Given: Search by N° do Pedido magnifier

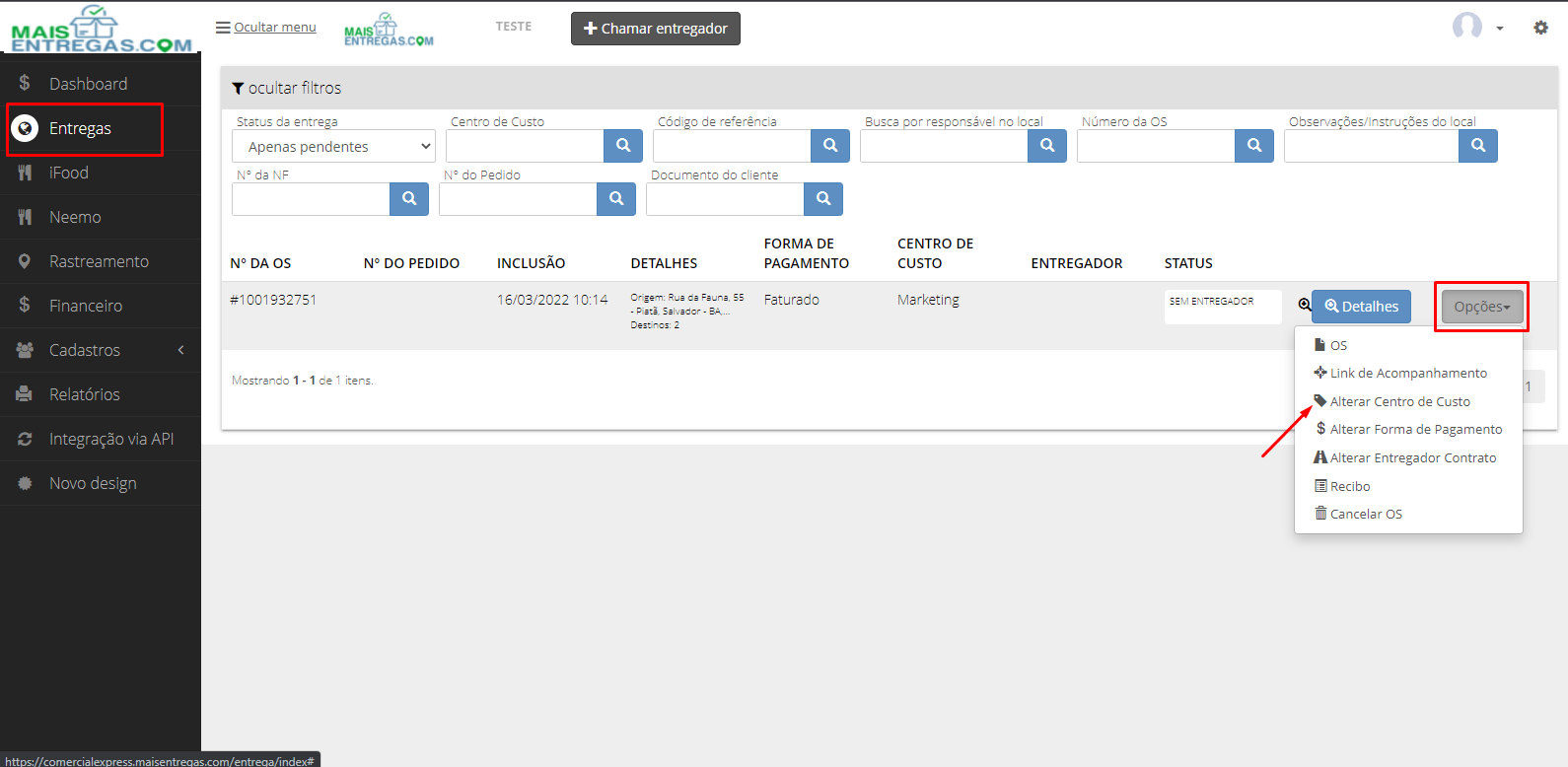Looking at the screenshot, I should 616,199.
